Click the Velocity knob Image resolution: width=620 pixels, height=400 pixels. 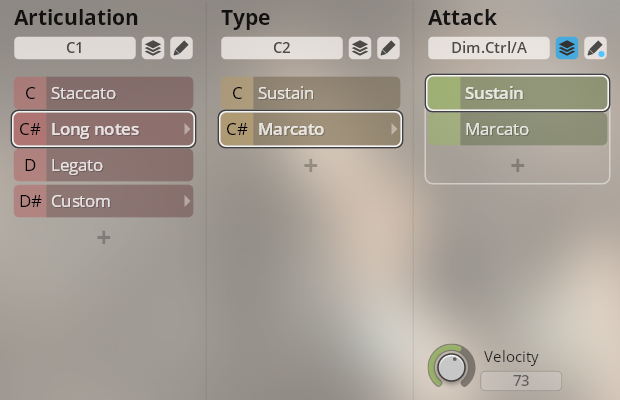click(452, 366)
